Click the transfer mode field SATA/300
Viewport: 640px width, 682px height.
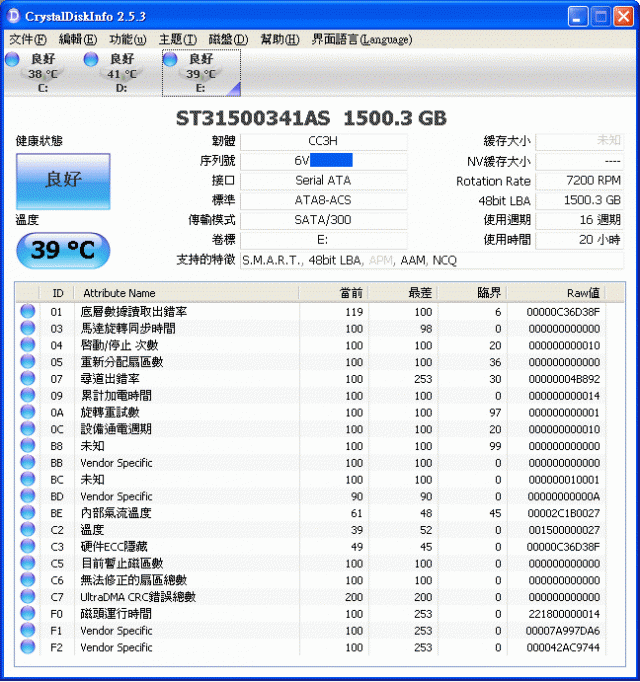coord(324,220)
